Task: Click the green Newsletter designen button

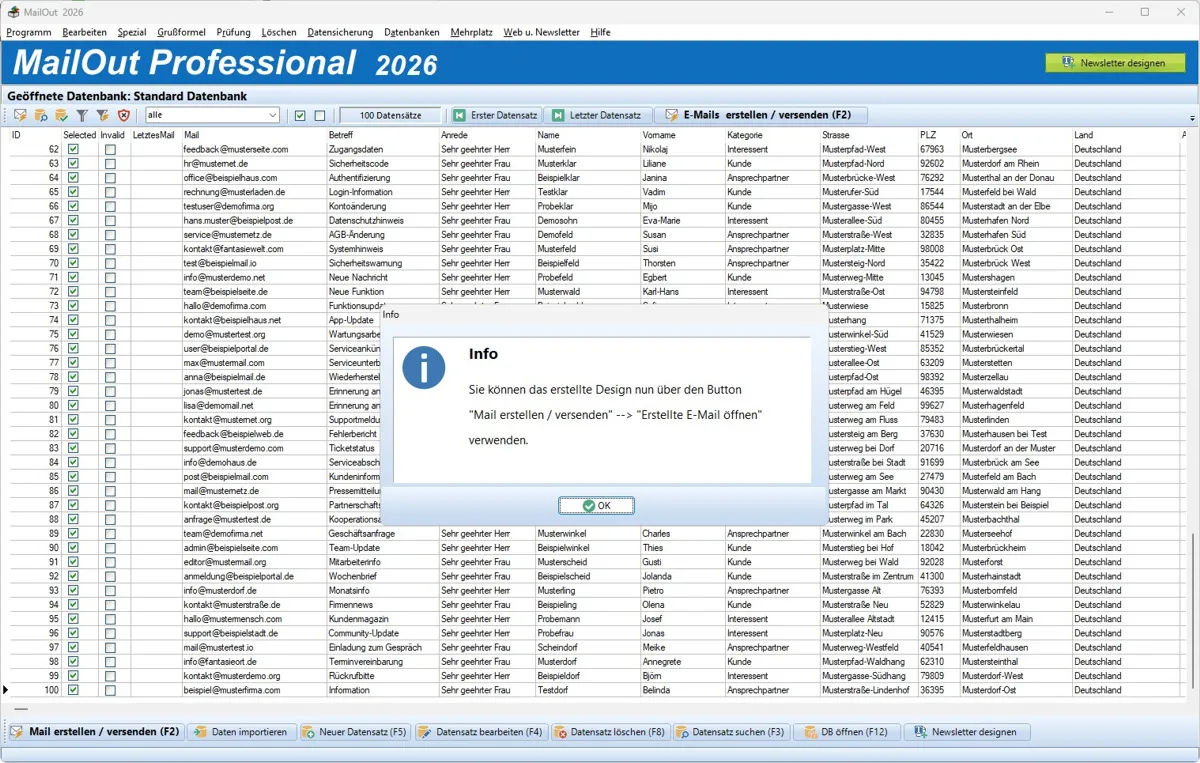Action: 1114,63
